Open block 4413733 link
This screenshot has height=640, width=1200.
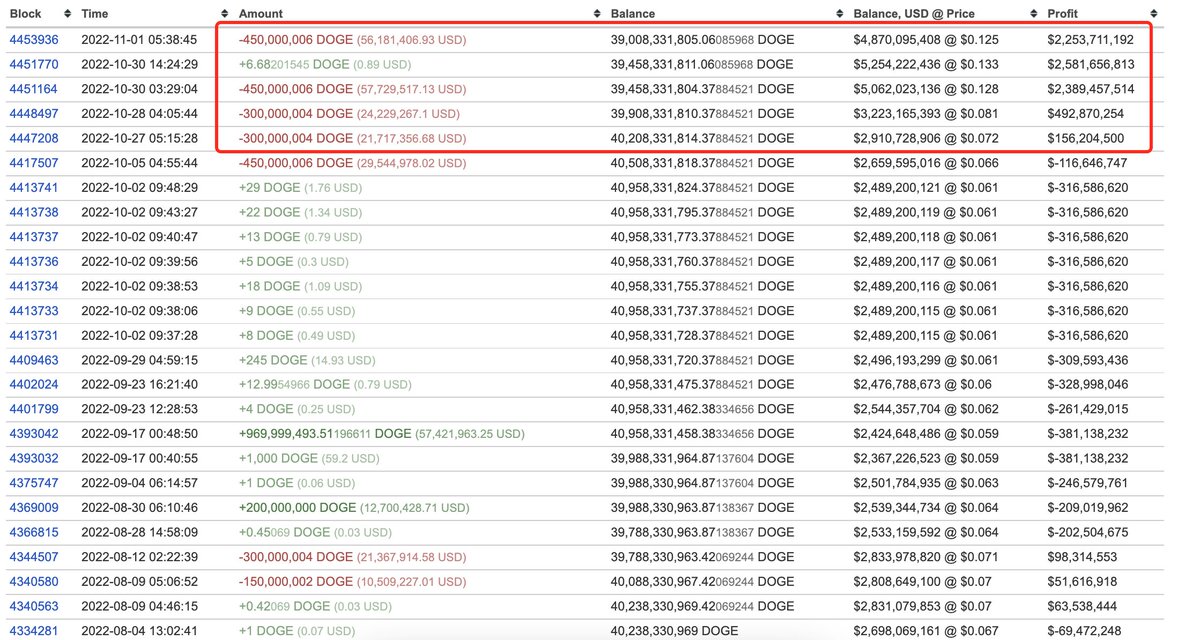[34, 311]
